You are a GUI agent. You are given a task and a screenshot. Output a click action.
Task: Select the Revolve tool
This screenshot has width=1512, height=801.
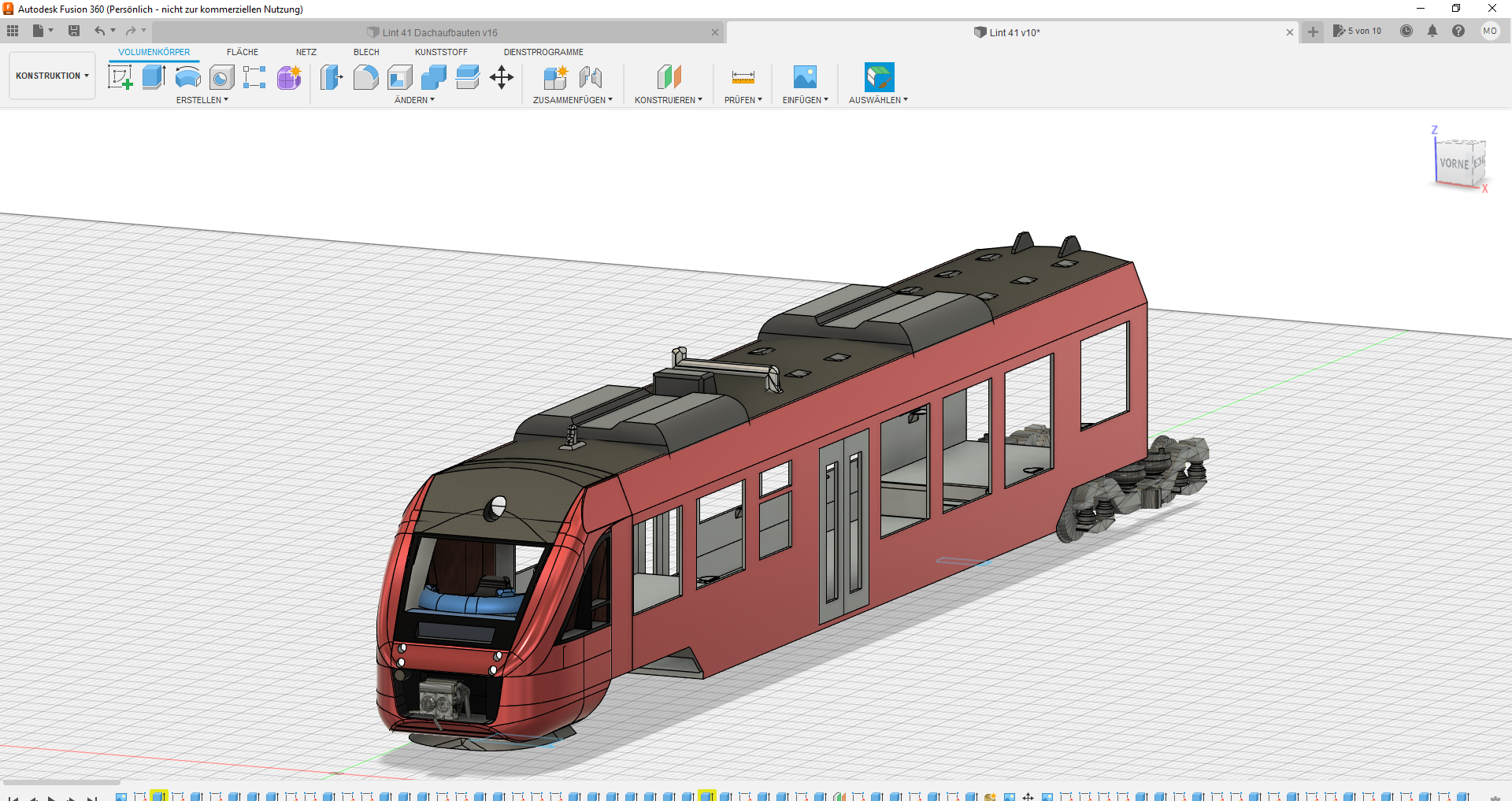click(187, 77)
